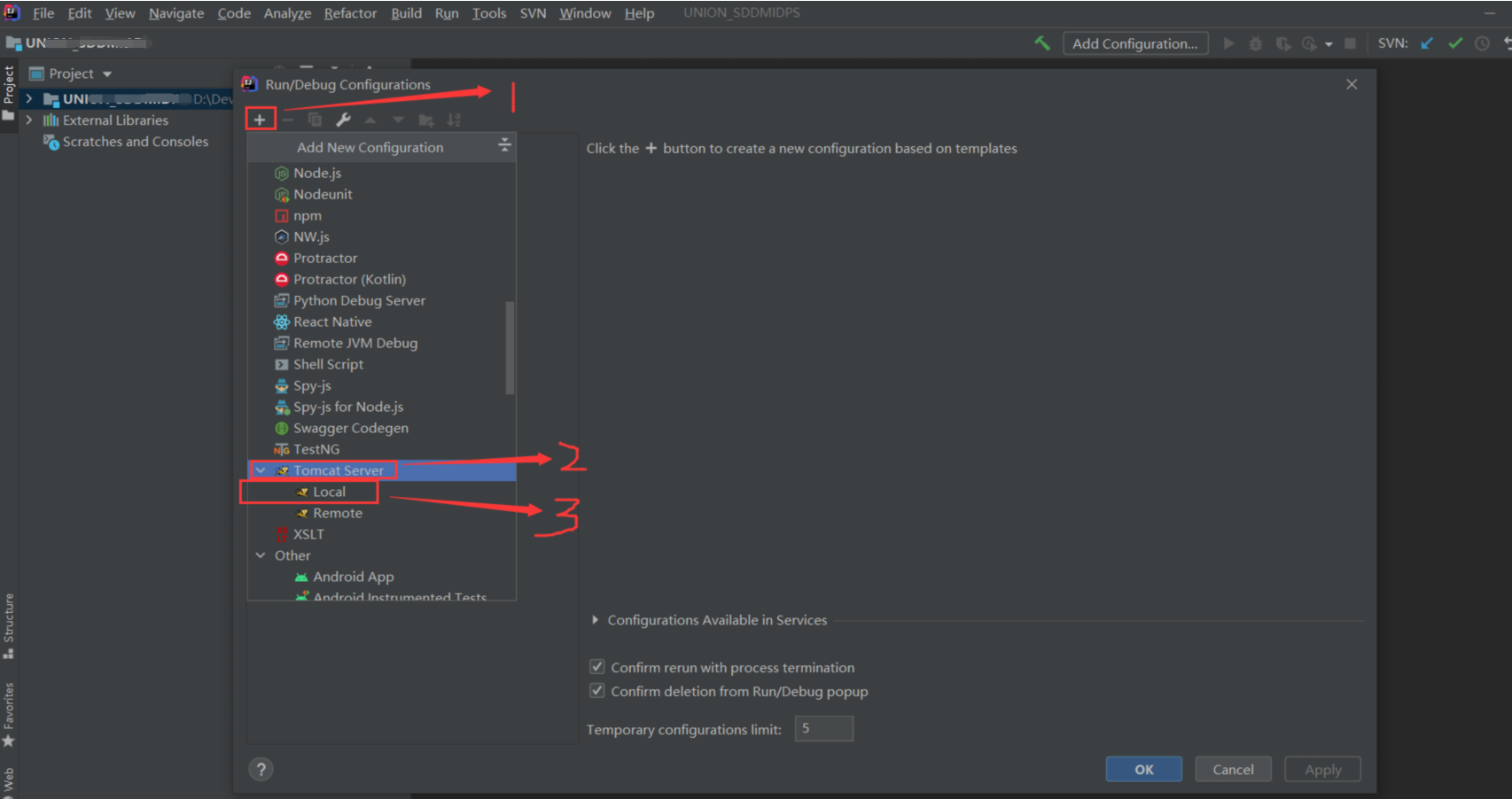Open the Project view dropdown
Viewport: 1512px width, 799px height.
pyautogui.click(x=107, y=74)
